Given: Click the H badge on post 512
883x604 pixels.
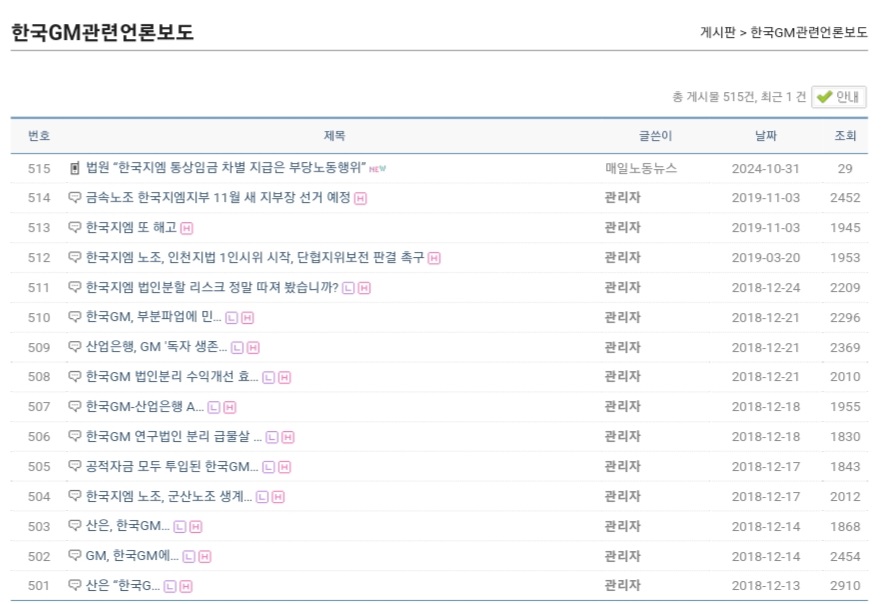Looking at the screenshot, I should click(x=434, y=258).
